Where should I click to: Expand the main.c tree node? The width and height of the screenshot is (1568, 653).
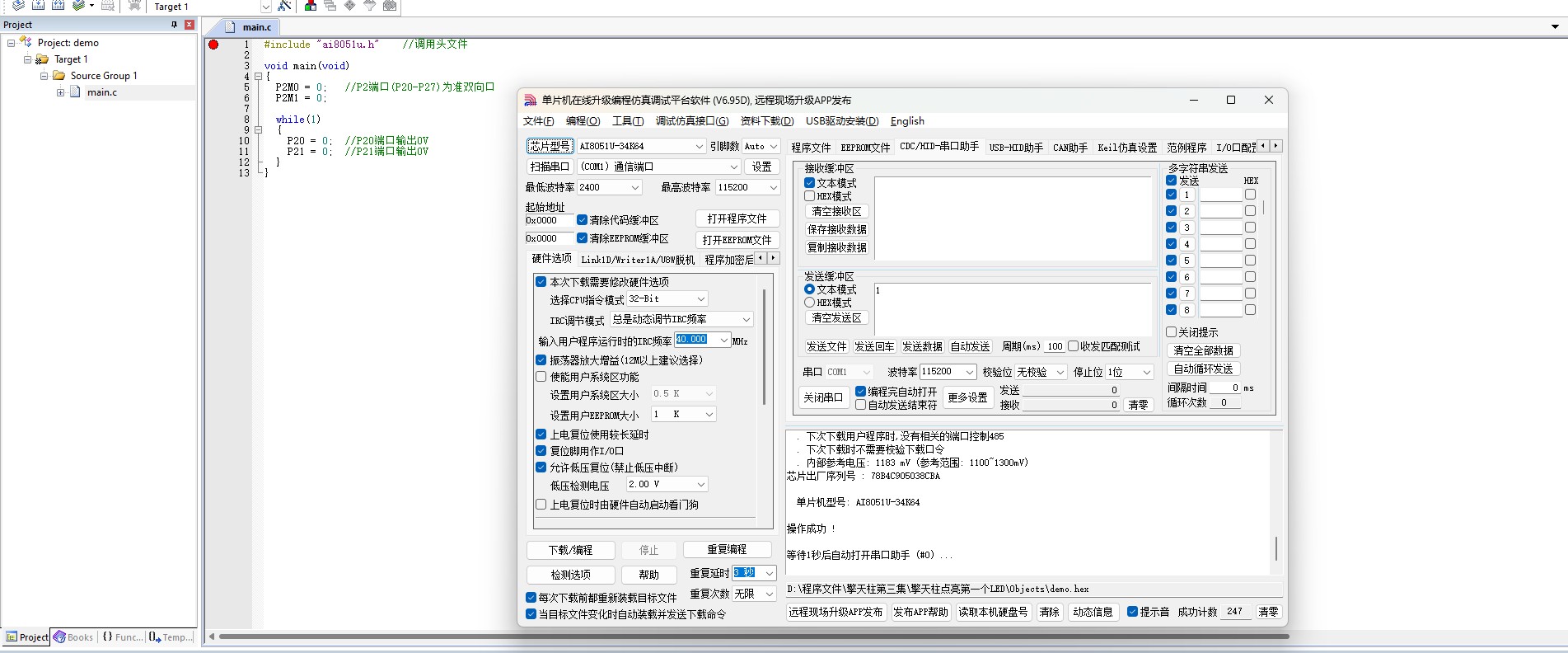coord(60,92)
